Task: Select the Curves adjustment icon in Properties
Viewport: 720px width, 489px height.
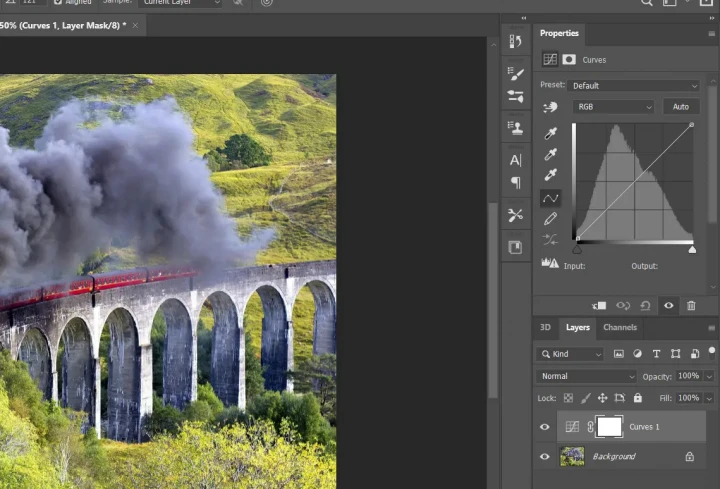Action: click(x=550, y=60)
